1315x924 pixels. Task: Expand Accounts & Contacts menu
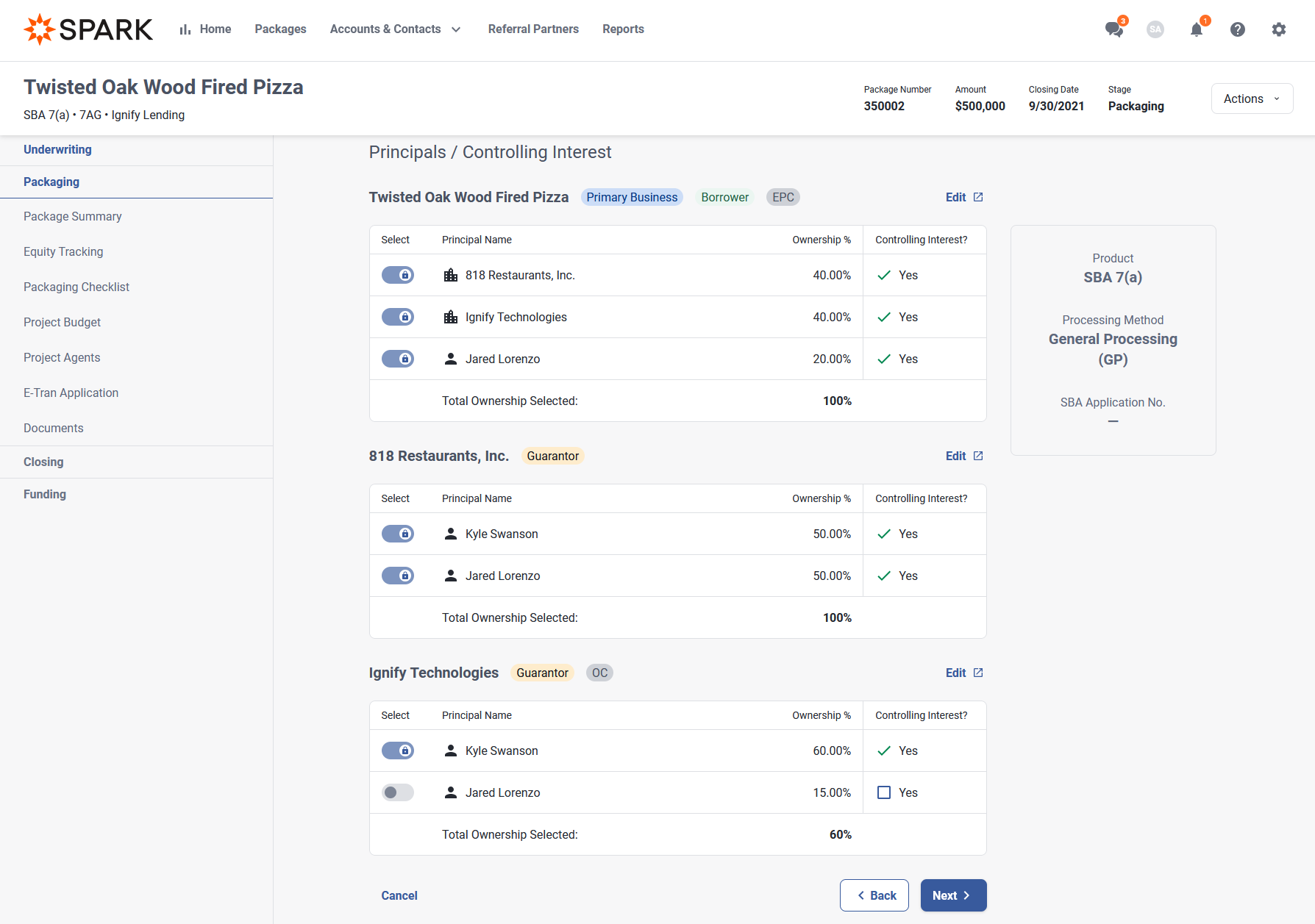396,29
